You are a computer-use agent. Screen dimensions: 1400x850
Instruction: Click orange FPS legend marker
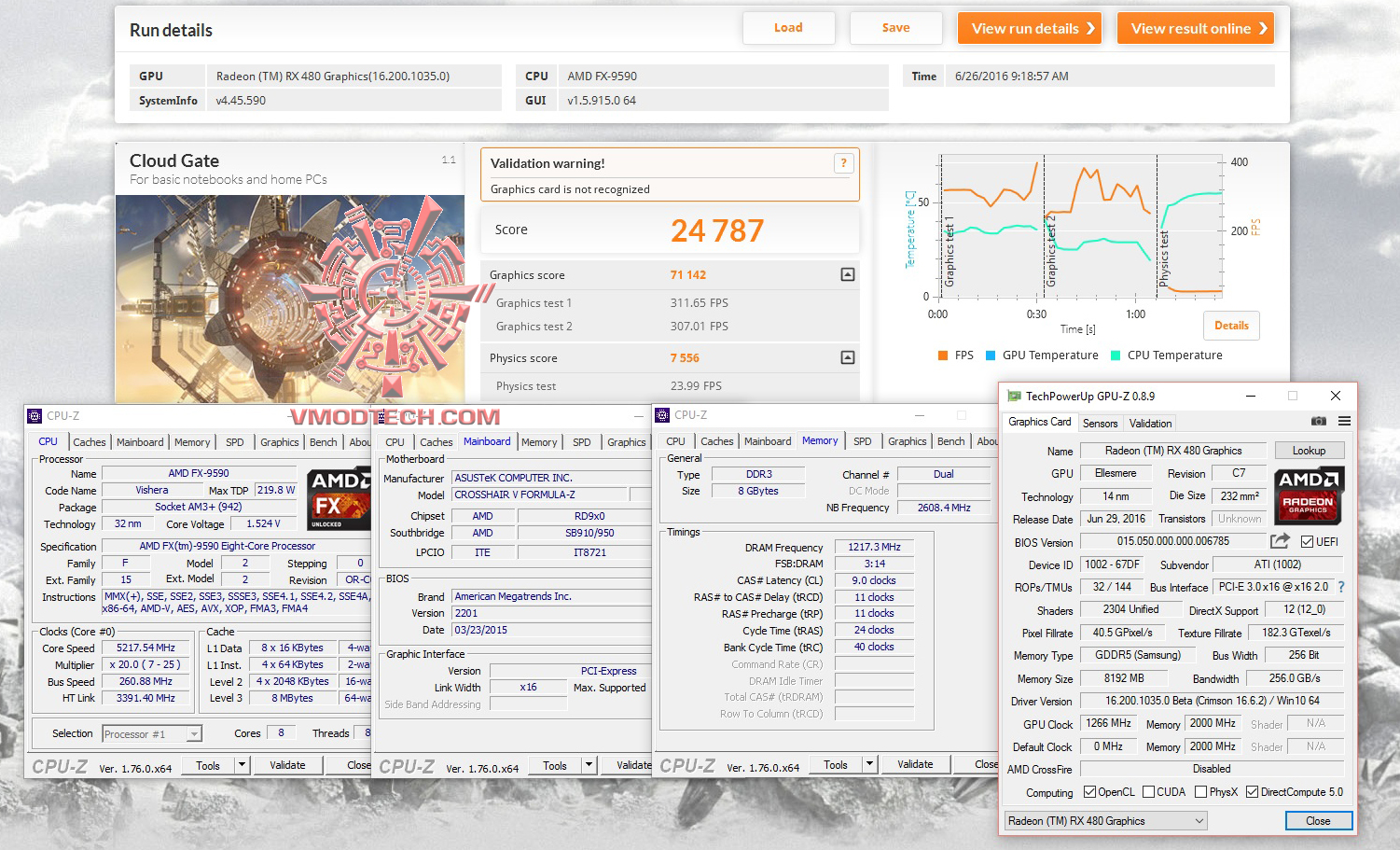point(943,355)
